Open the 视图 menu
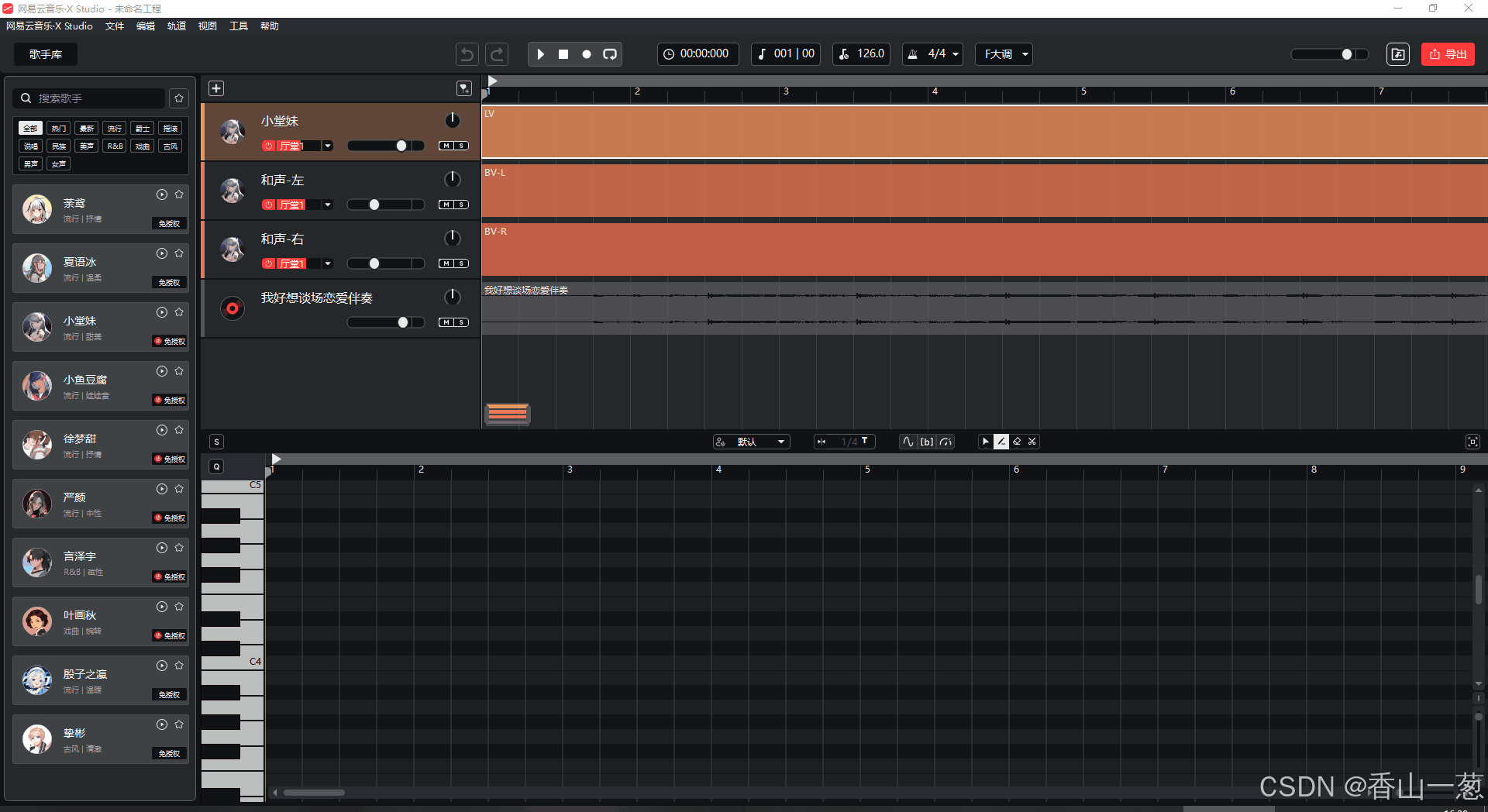Image resolution: width=1488 pixels, height=812 pixels. pos(208,26)
